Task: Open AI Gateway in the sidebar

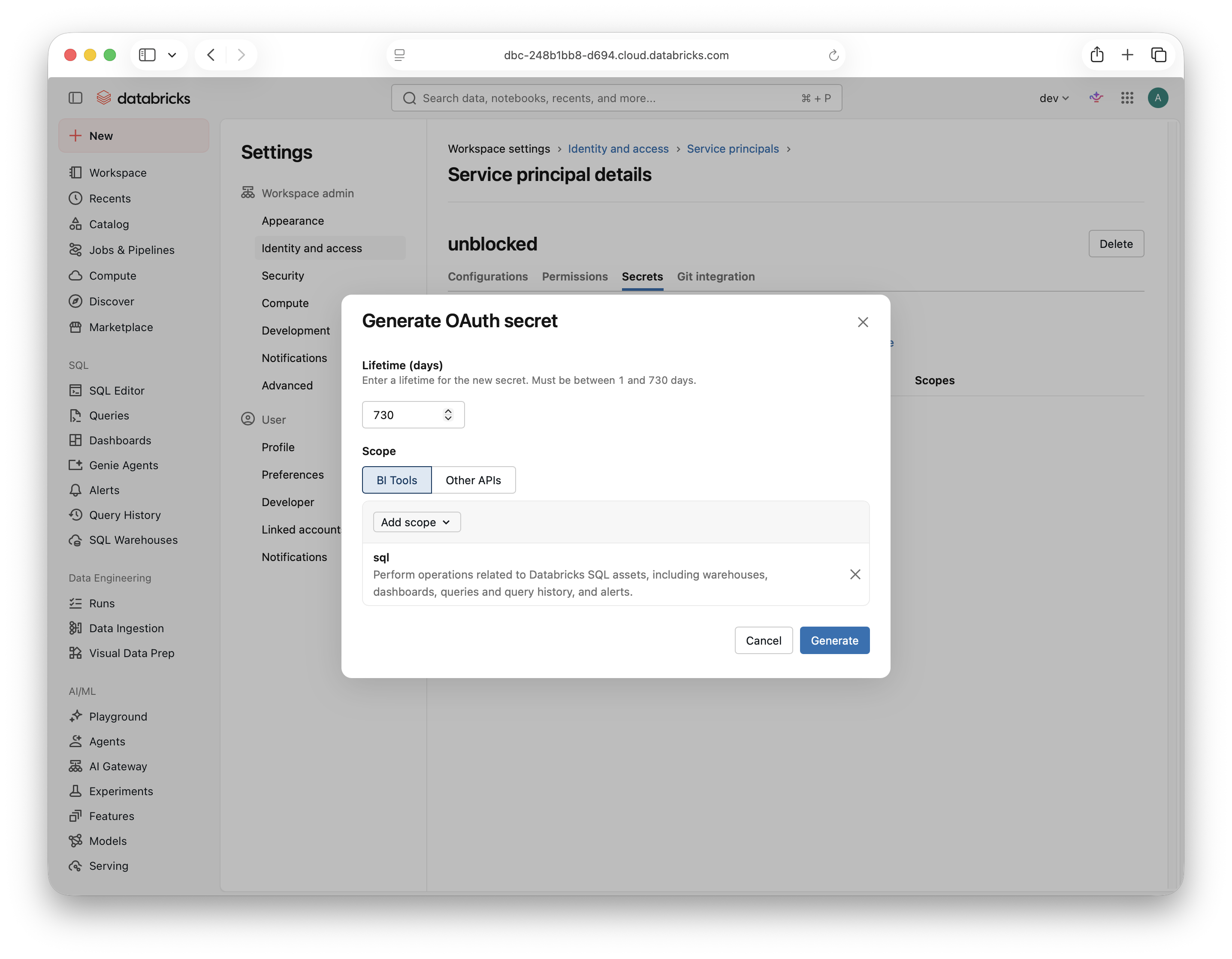Action: click(x=118, y=766)
